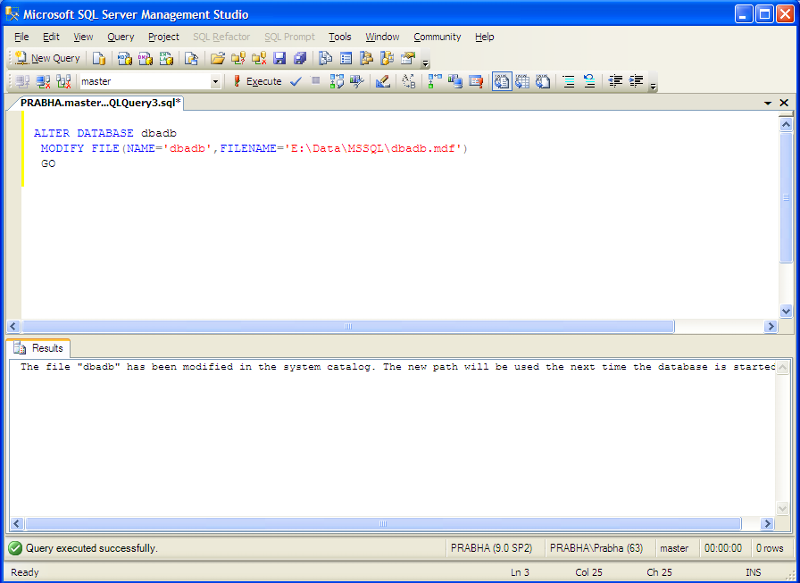Viewport: 800px width, 583px height.
Task: Click the Change Connection icon
Action: [64, 81]
